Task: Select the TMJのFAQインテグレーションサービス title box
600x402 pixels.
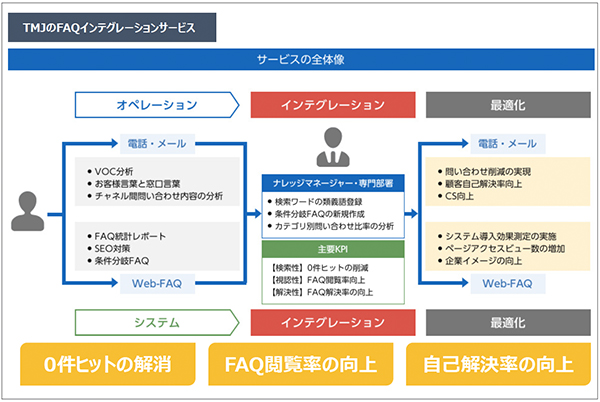Action: (x=112, y=28)
